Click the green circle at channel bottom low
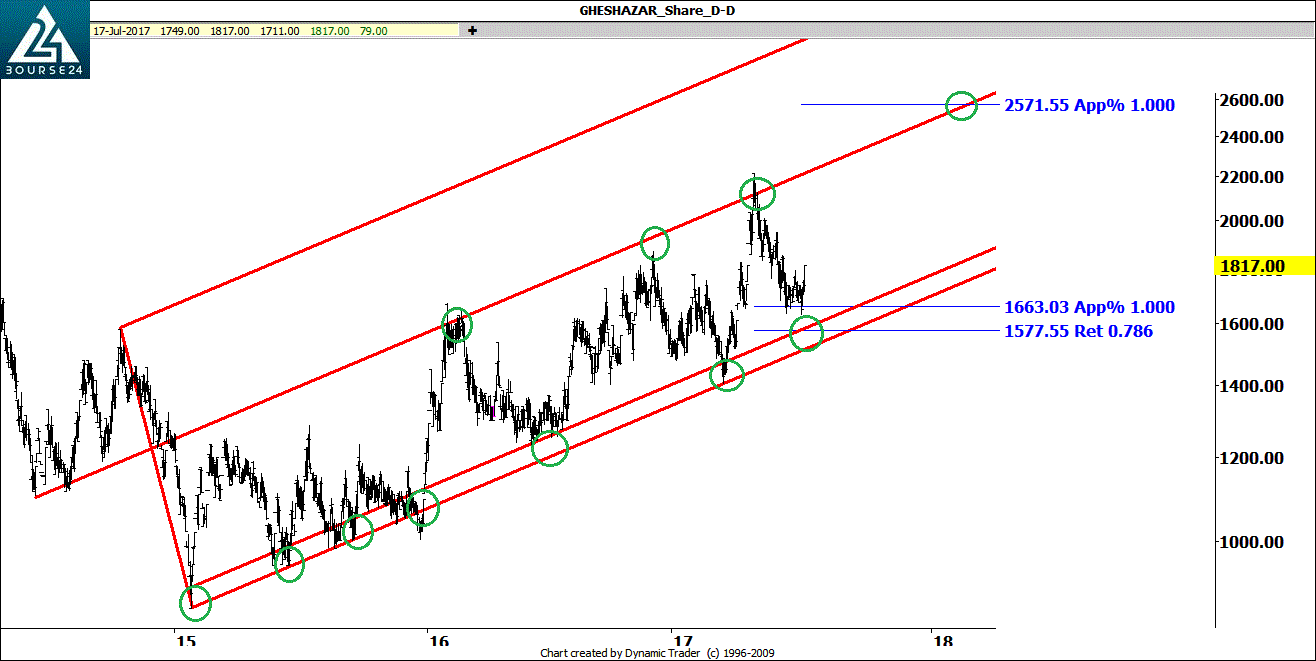Viewport: 1316px width, 661px height. [195, 603]
